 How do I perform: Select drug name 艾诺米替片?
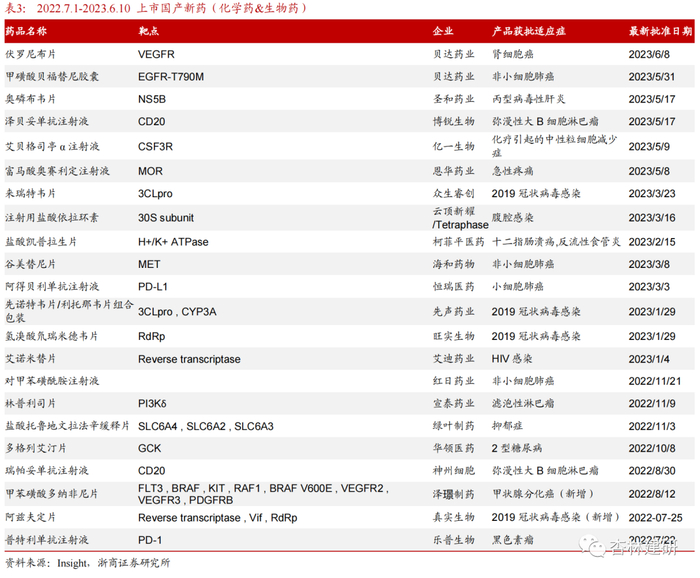click(30, 359)
